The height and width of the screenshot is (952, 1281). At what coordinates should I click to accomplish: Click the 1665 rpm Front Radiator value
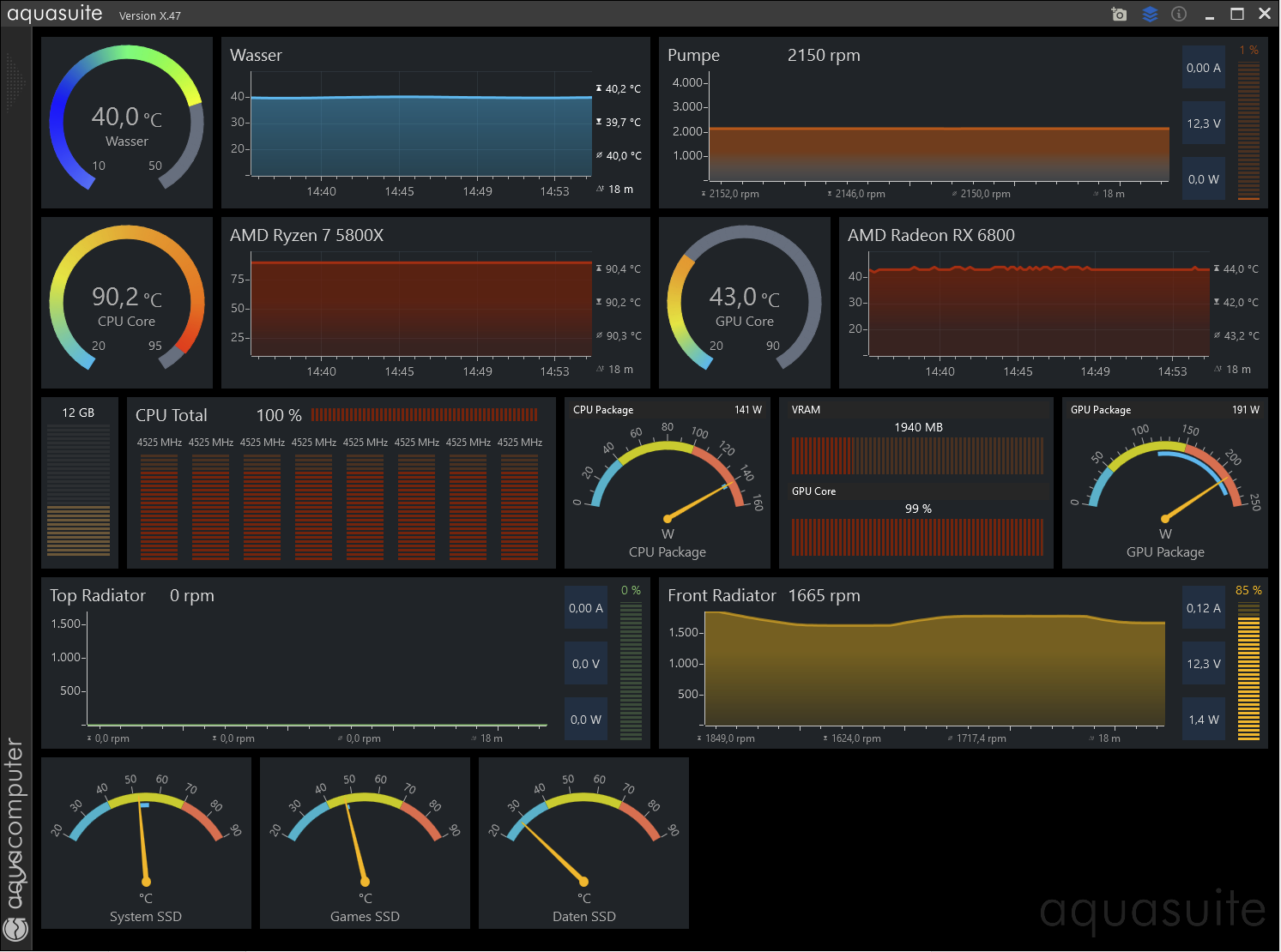point(824,595)
